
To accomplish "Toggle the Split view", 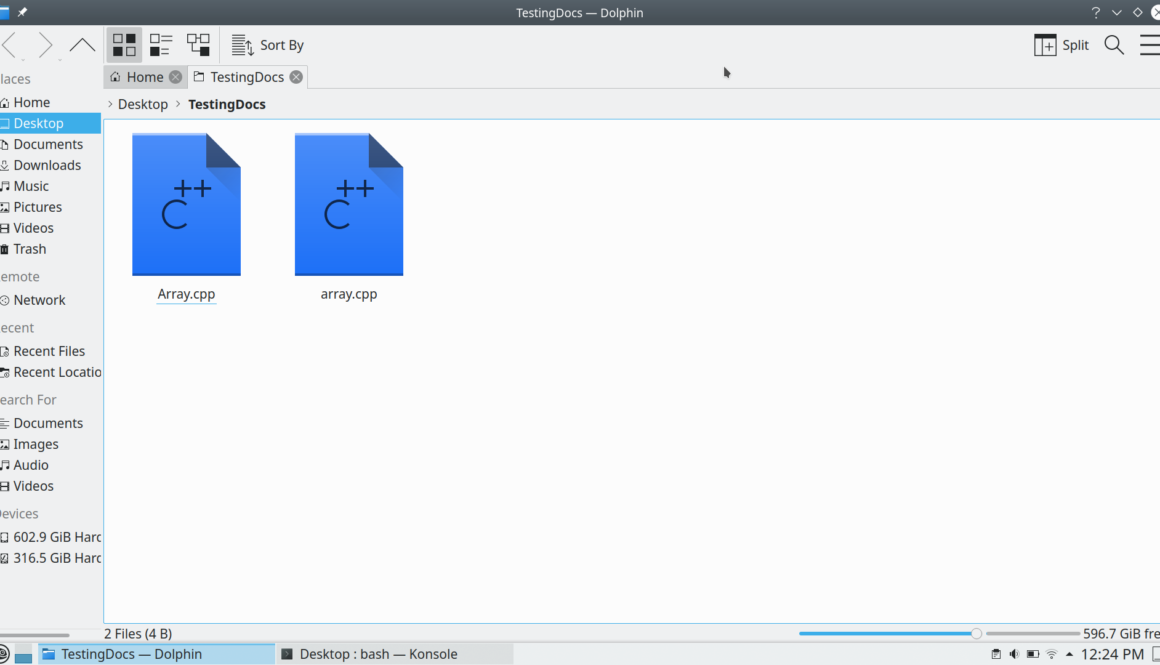I will pos(1060,44).
